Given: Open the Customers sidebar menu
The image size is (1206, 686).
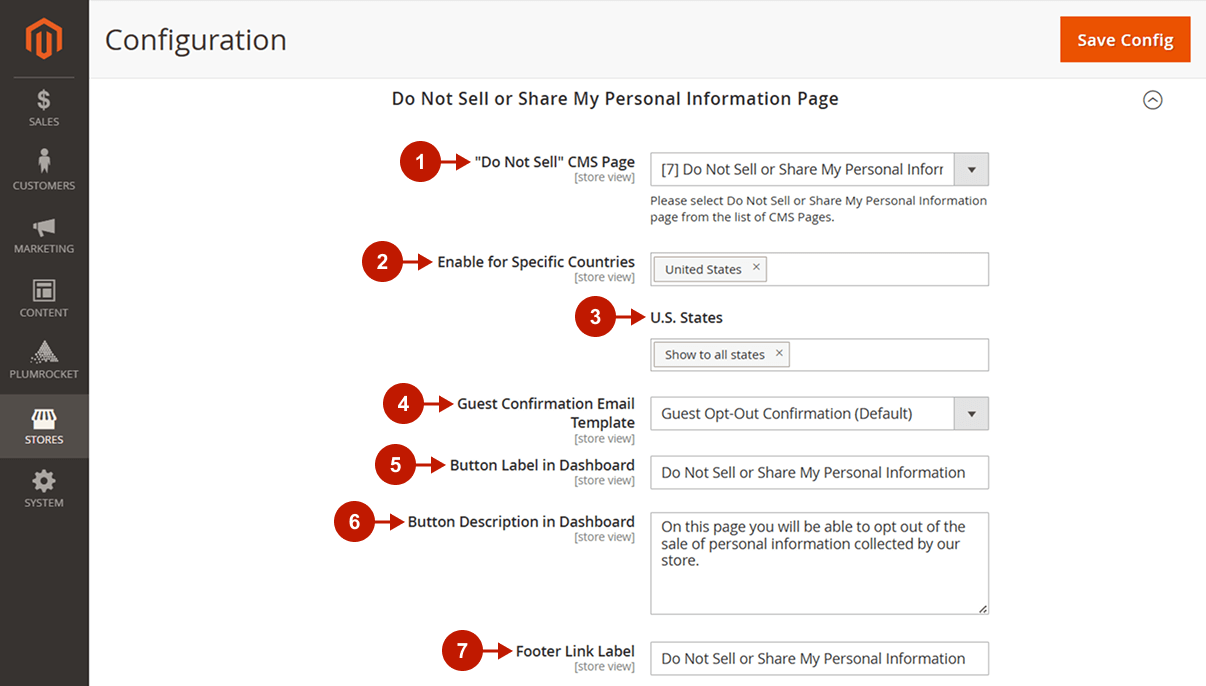Looking at the screenshot, I should point(44,172).
